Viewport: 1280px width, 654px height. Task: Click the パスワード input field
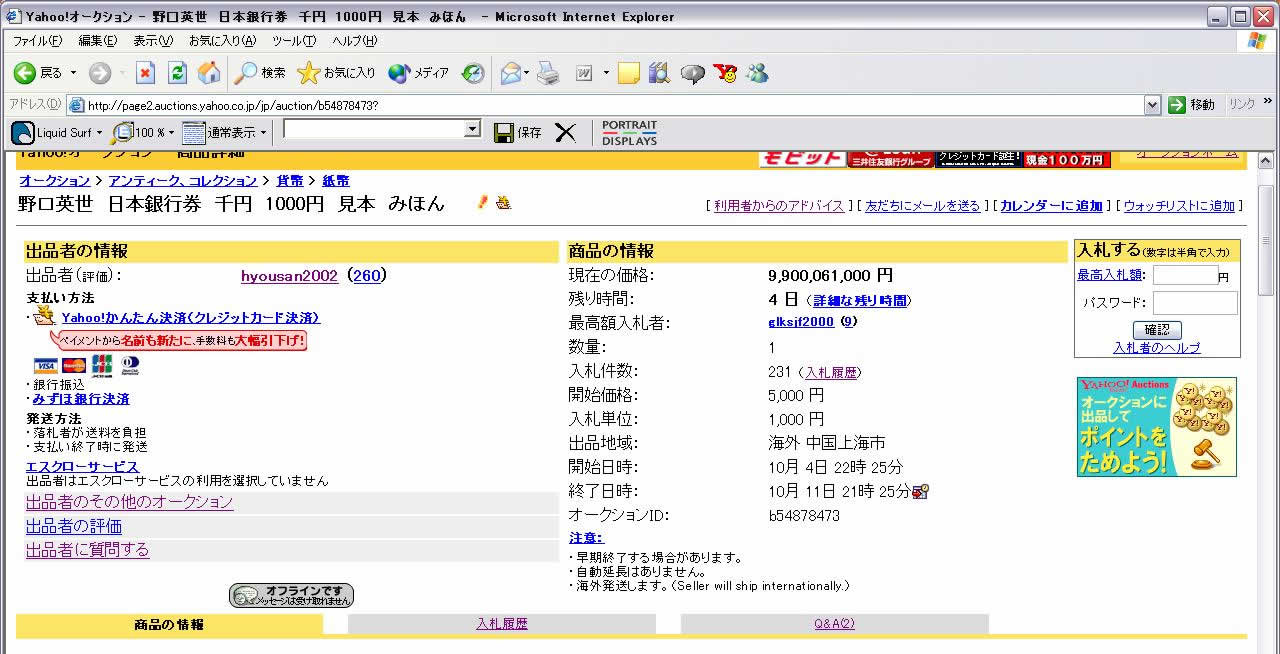coord(1195,303)
